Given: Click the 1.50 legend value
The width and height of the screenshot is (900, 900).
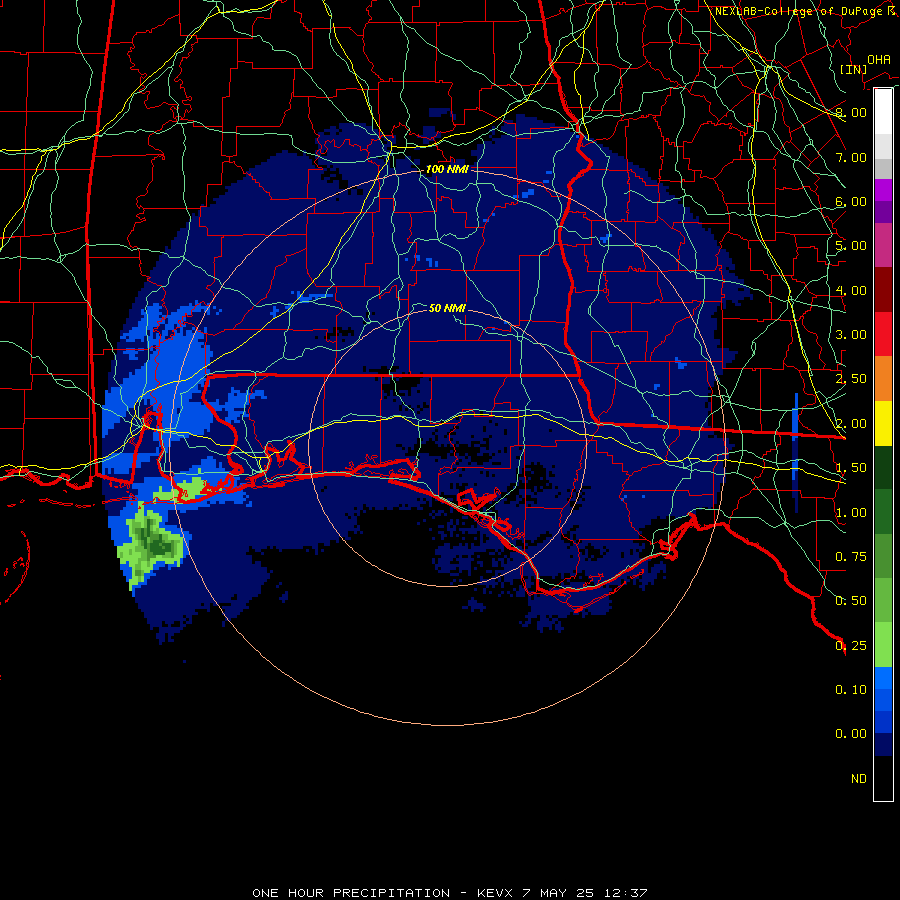Looking at the screenshot, I should click(851, 468).
